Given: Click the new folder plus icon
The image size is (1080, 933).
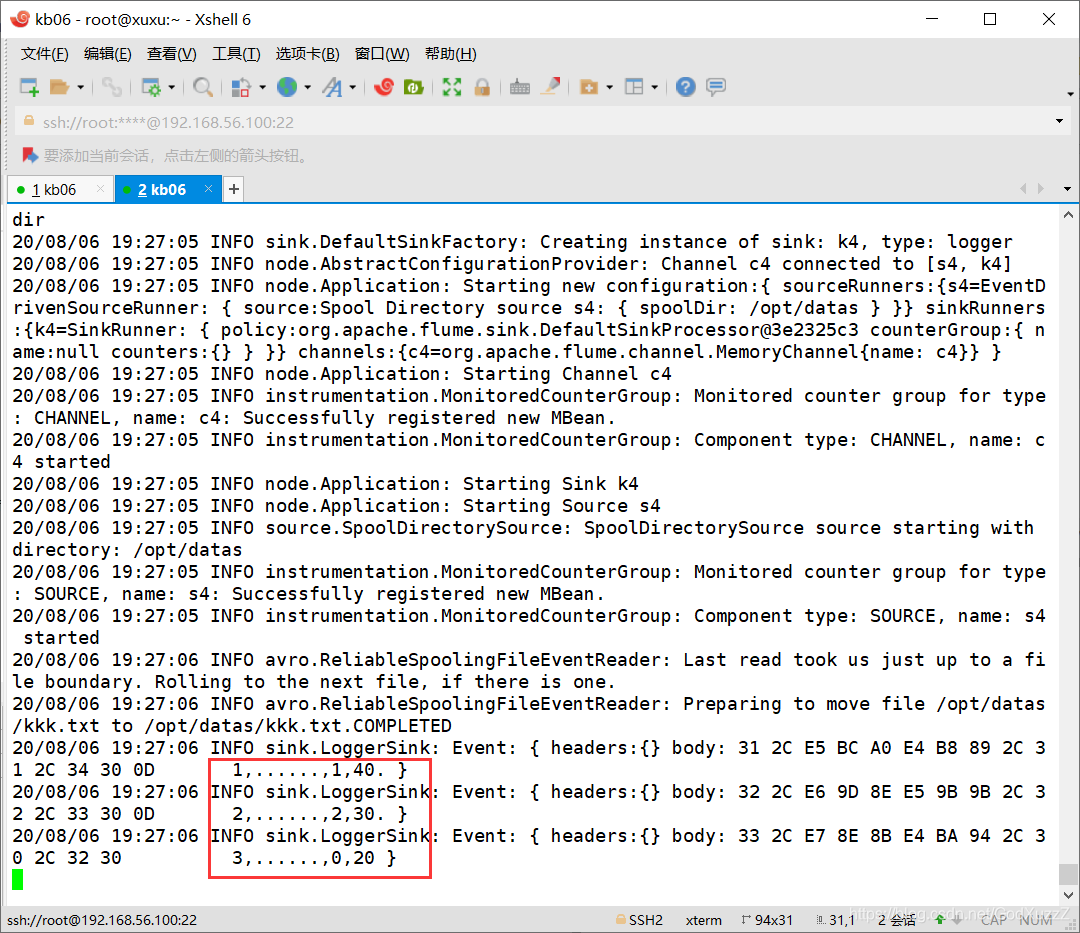Looking at the screenshot, I should tap(589, 87).
